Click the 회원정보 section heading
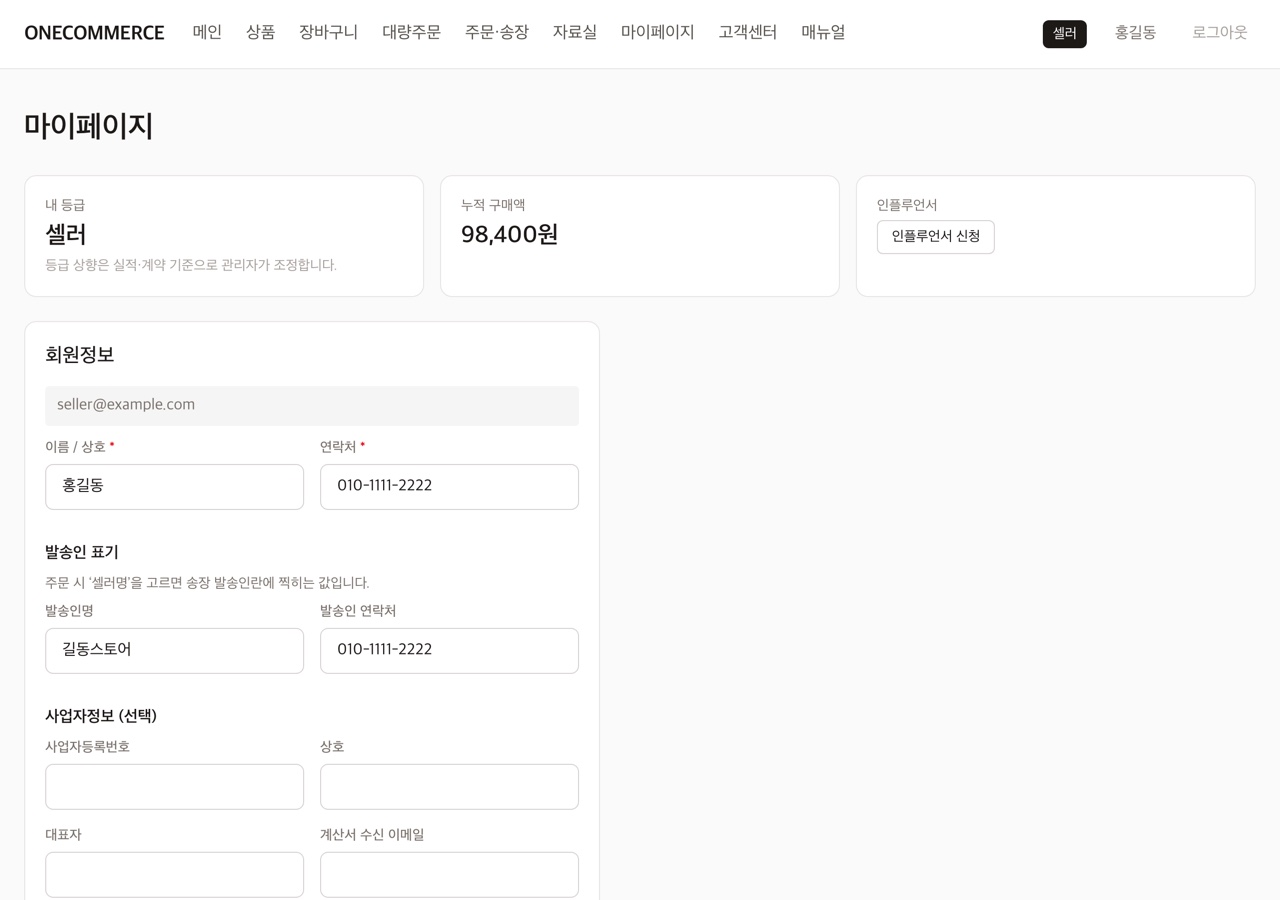The width and height of the screenshot is (1280, 900). (80, 355)
